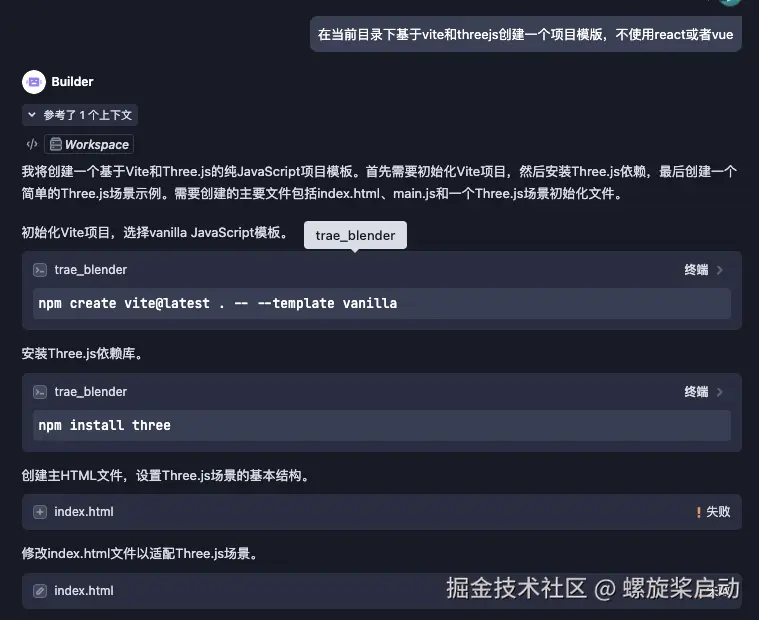Click the 创建主HTML文件 description line
Viewport: 759px width, 620px height.
click(165, 476)
